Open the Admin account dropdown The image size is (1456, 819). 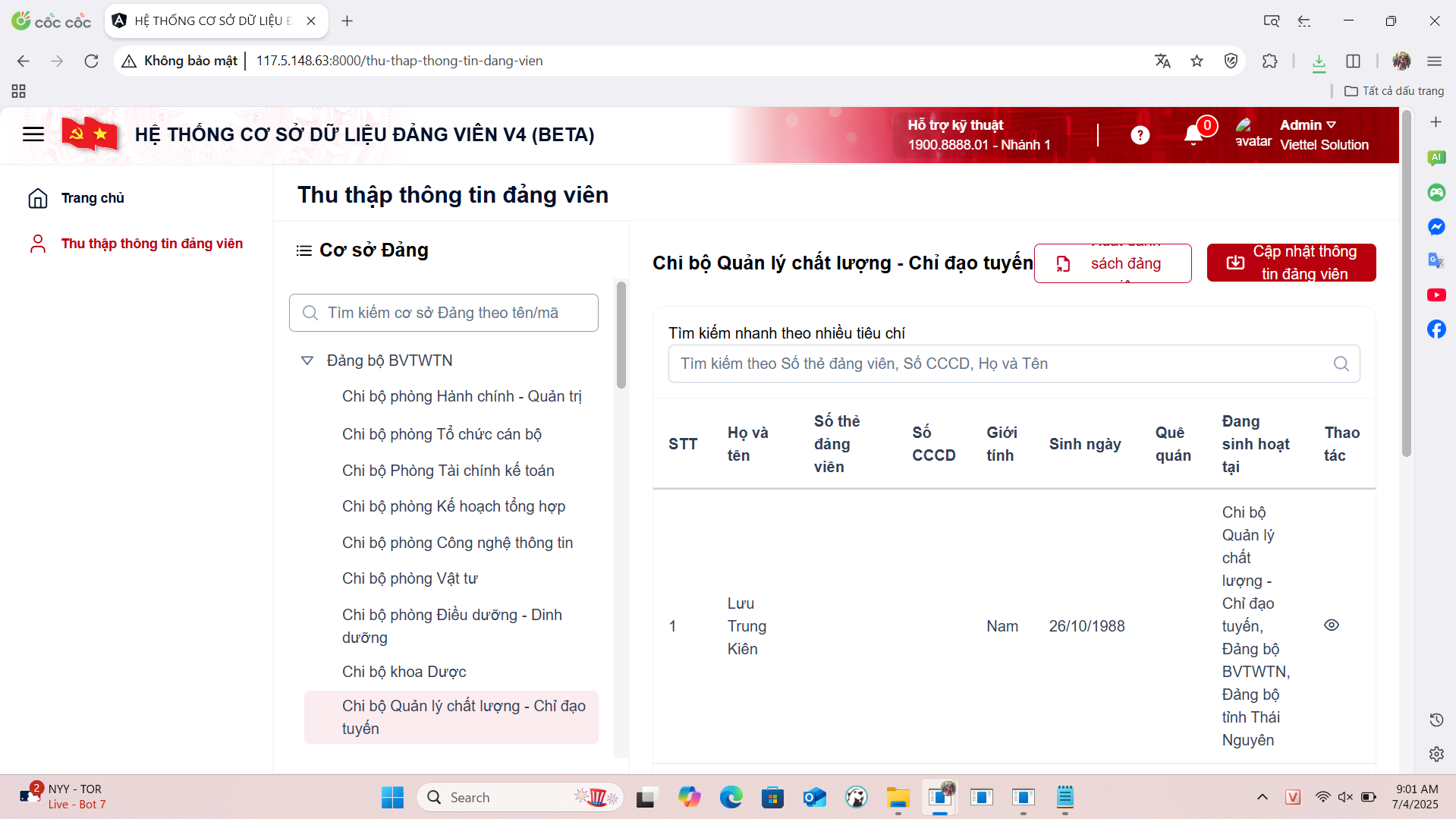coord(1307,124)
